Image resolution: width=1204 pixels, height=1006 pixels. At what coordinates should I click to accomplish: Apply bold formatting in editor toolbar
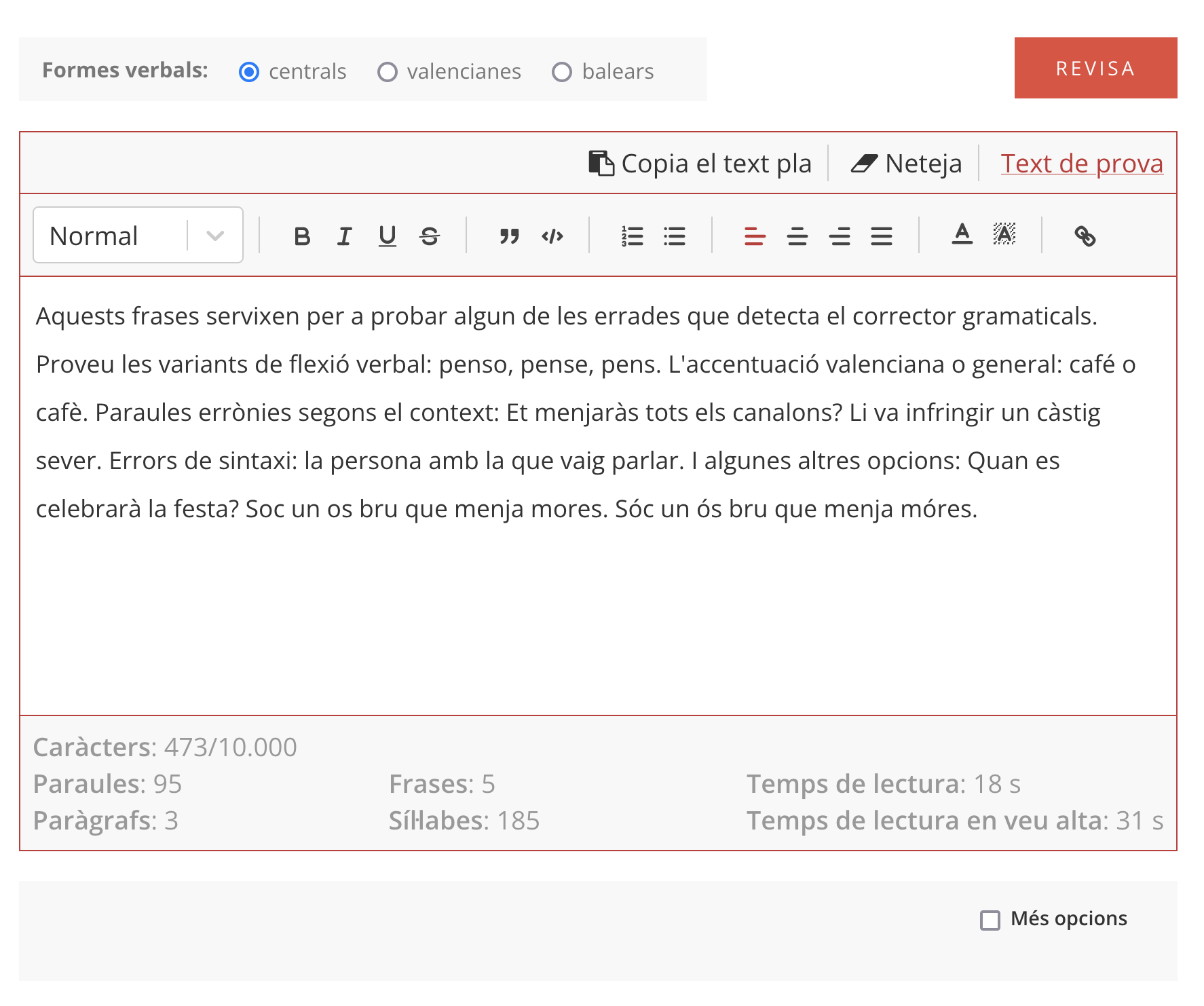pos(302,236)
